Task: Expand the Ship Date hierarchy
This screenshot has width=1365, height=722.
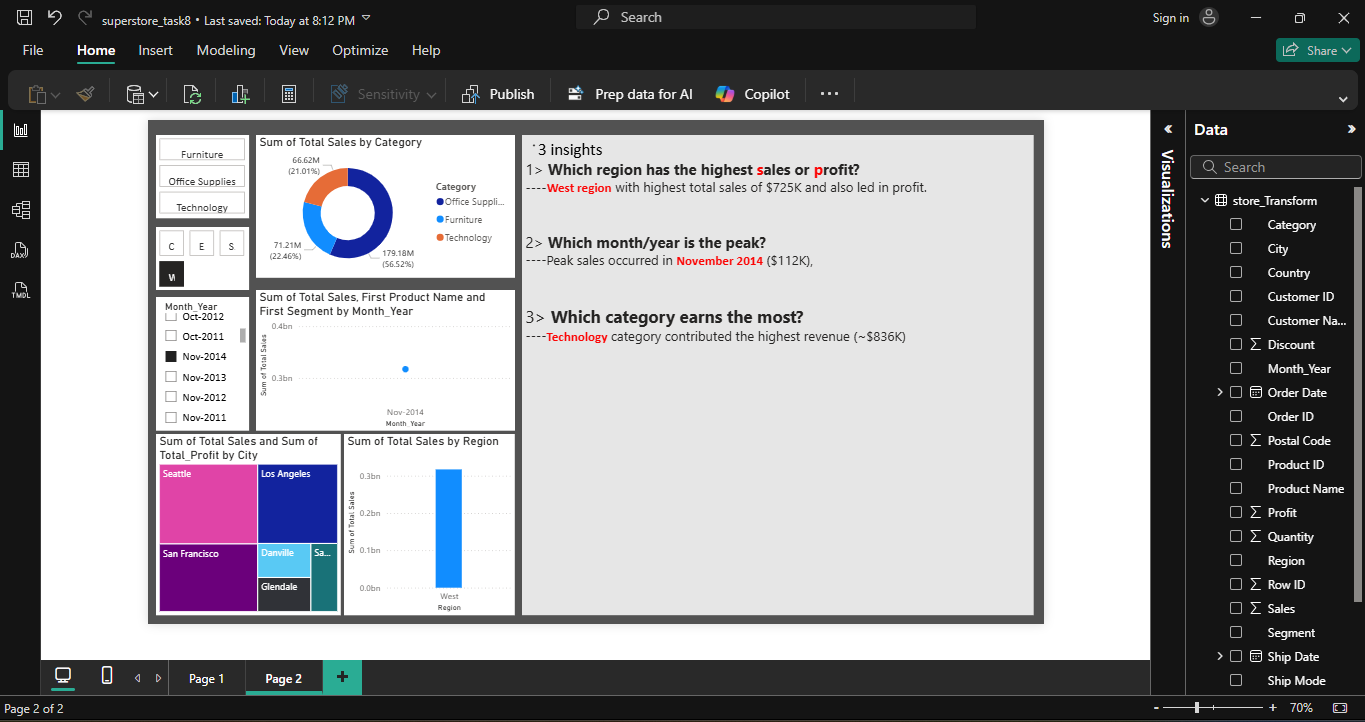Action: (1220, 657)
